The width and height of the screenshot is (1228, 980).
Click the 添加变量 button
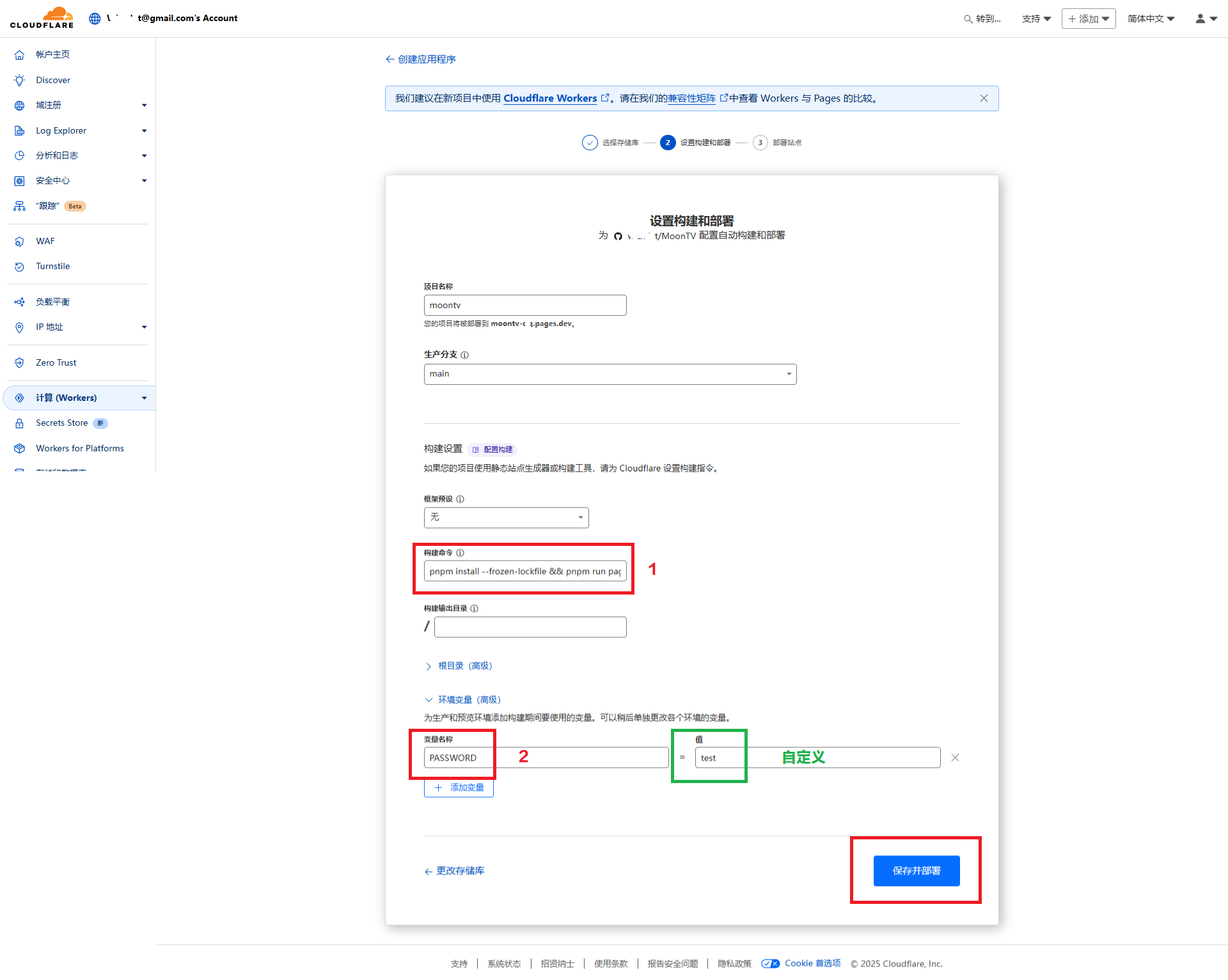click(459, 788)
